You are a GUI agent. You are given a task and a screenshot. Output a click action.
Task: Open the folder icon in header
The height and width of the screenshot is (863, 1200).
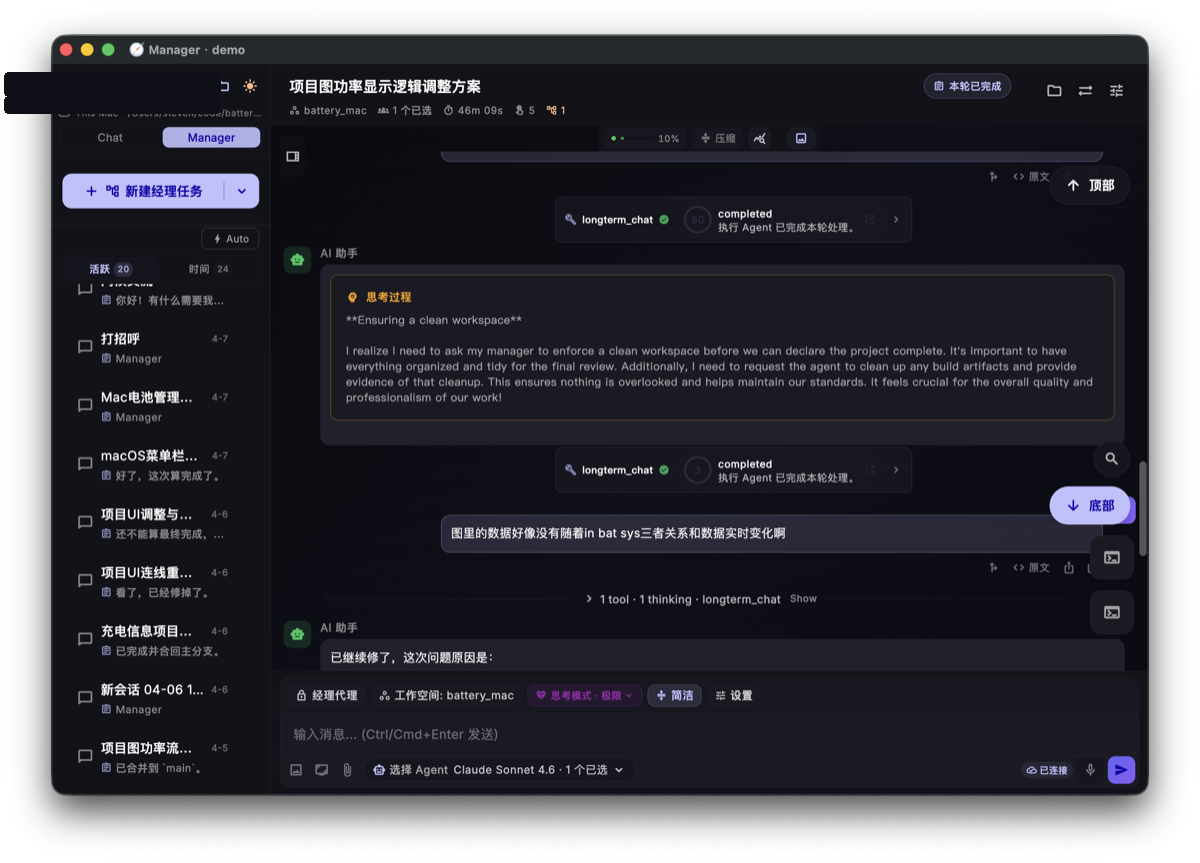click(1054, 90)
